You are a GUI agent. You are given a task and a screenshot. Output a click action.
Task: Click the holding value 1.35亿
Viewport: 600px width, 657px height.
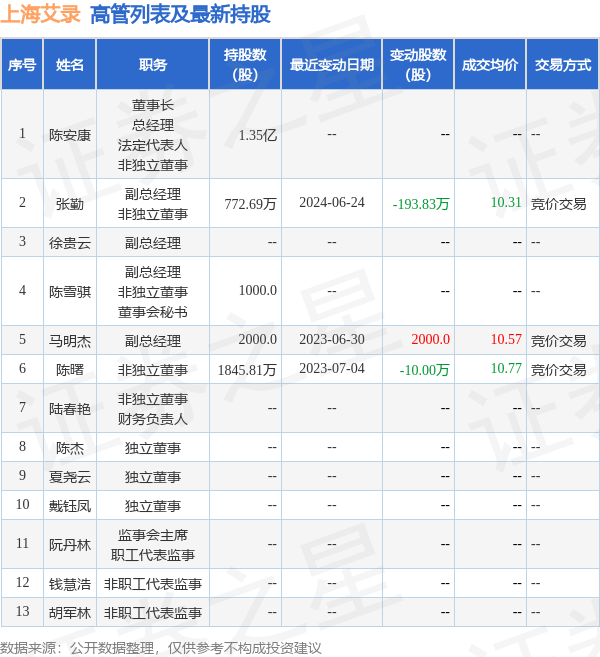click(x=257, y=135)
